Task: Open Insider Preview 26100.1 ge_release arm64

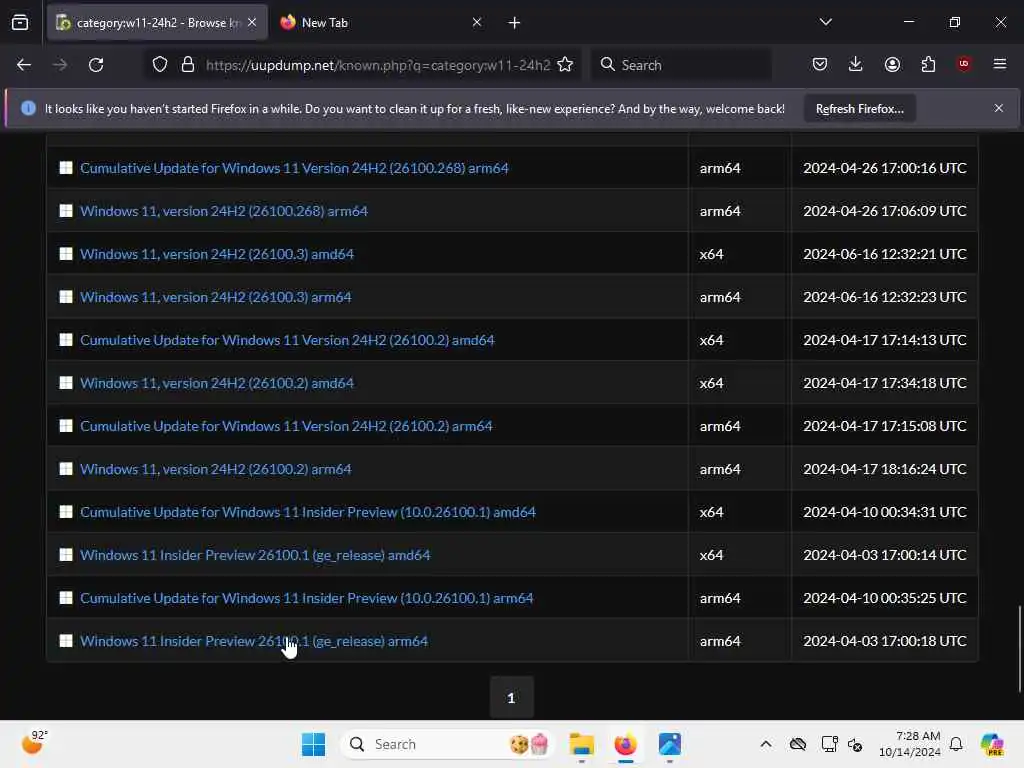Action: (x=253, y=641)
